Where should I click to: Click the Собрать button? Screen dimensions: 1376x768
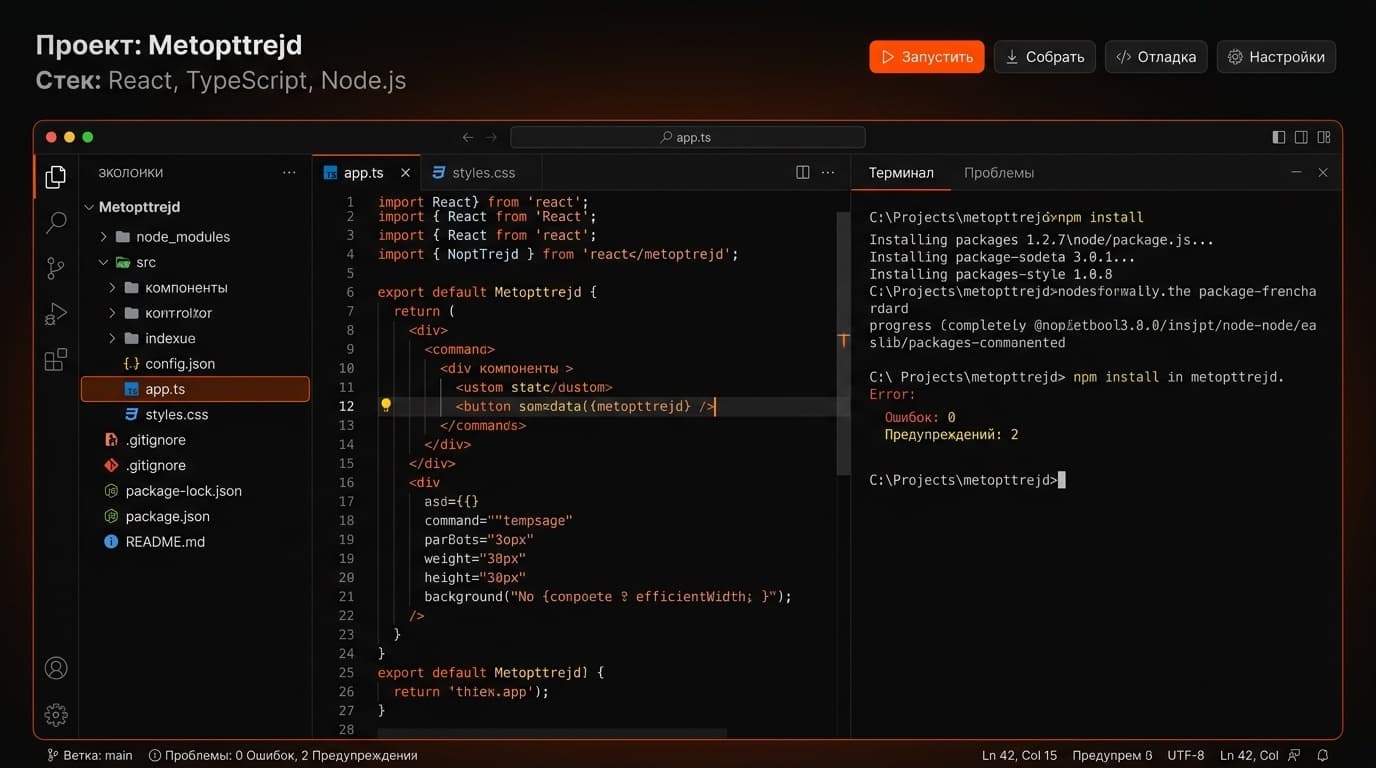1044,57
